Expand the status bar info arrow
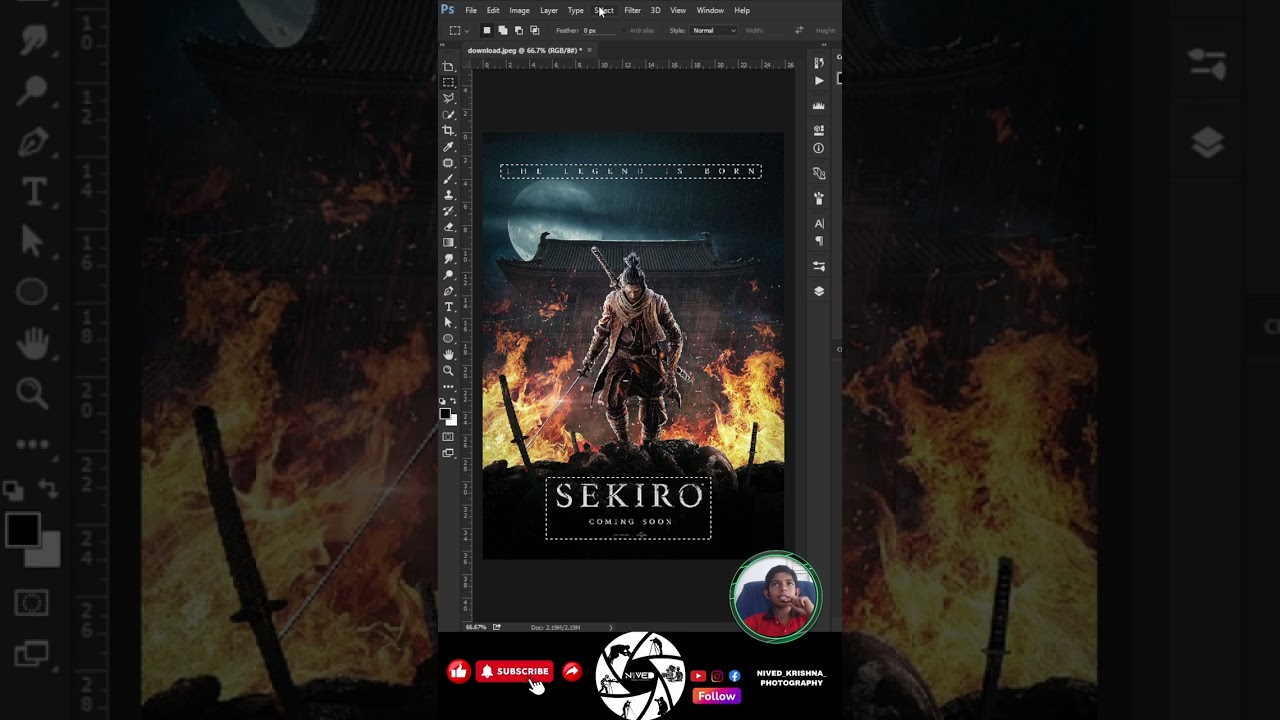The height and width of the screenshot is (720, 1280). coord(611,627)
